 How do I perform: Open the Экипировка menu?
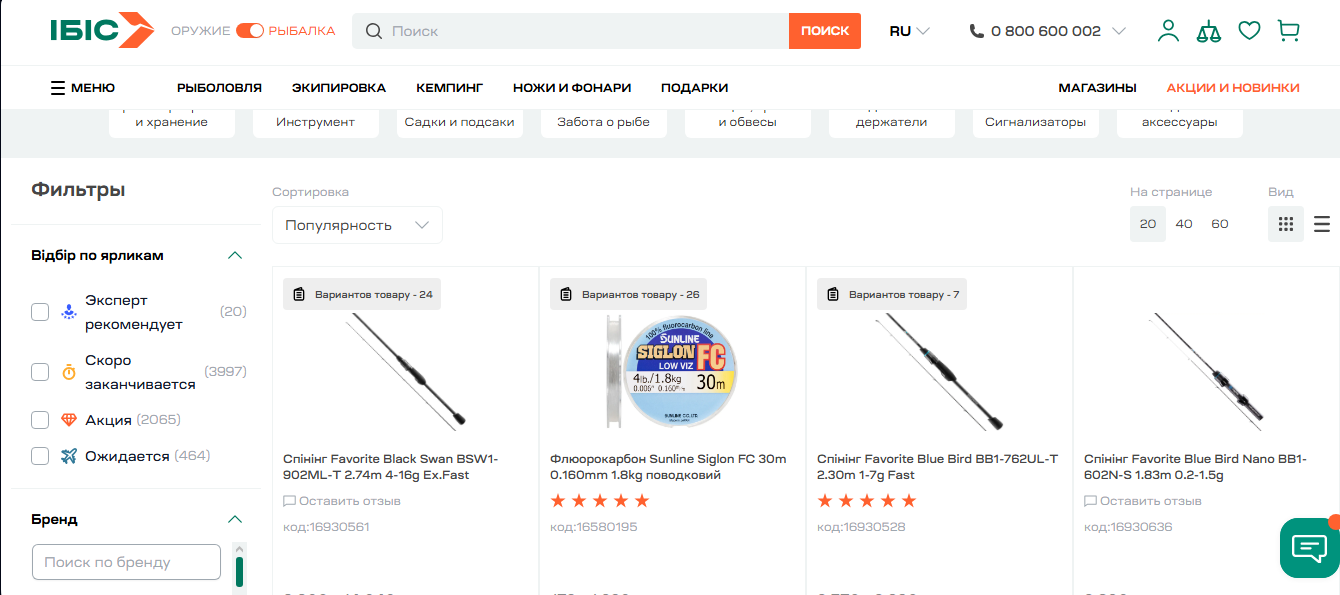pyautogui.click(x=339, y=88)
